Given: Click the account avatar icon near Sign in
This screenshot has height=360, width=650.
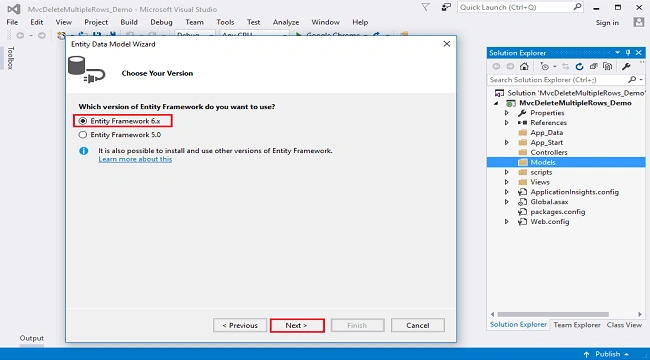Looking at the screenshot, I should pyautogui.click(x=638, y=22).
